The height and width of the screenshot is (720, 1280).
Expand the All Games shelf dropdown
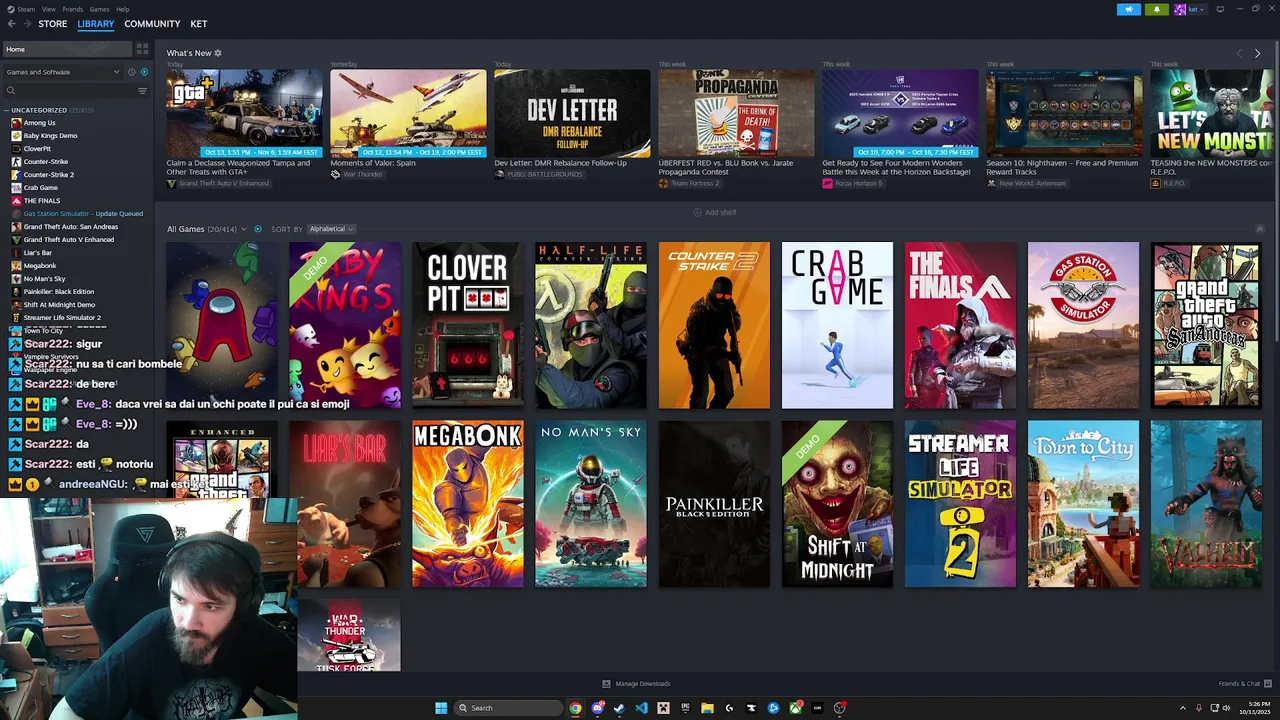245,229
